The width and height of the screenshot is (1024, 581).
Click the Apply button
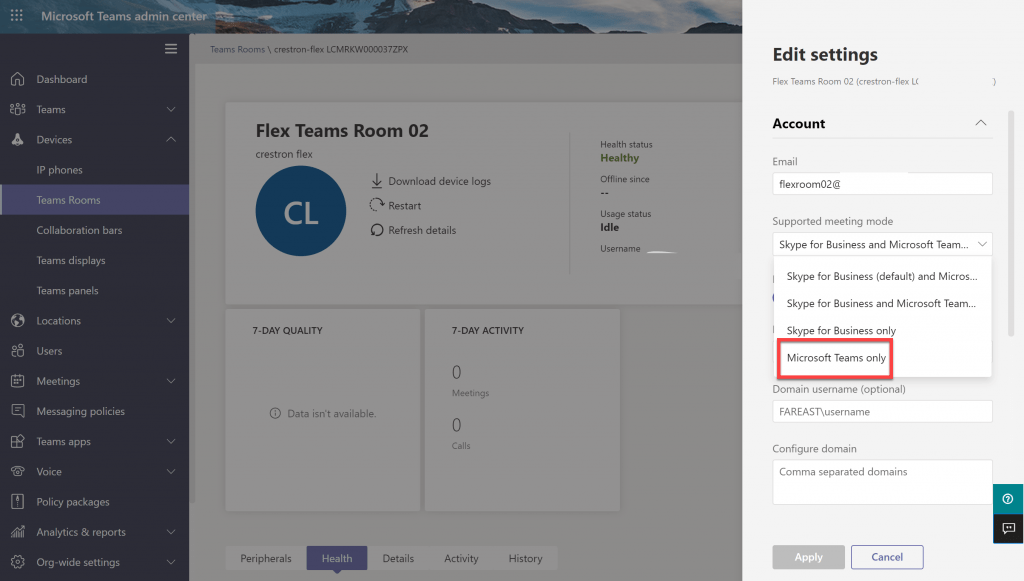[x=808, y=557]
